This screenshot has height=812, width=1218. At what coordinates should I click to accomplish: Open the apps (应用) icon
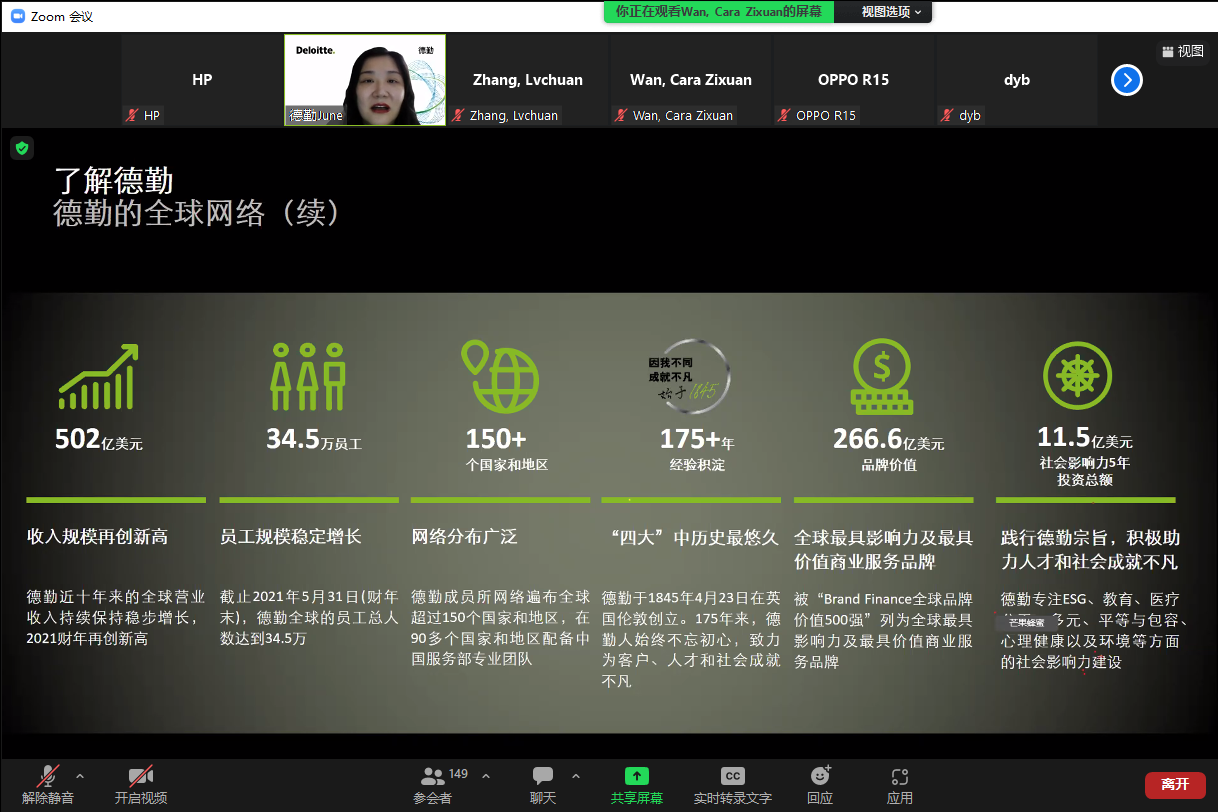point(899,777)
